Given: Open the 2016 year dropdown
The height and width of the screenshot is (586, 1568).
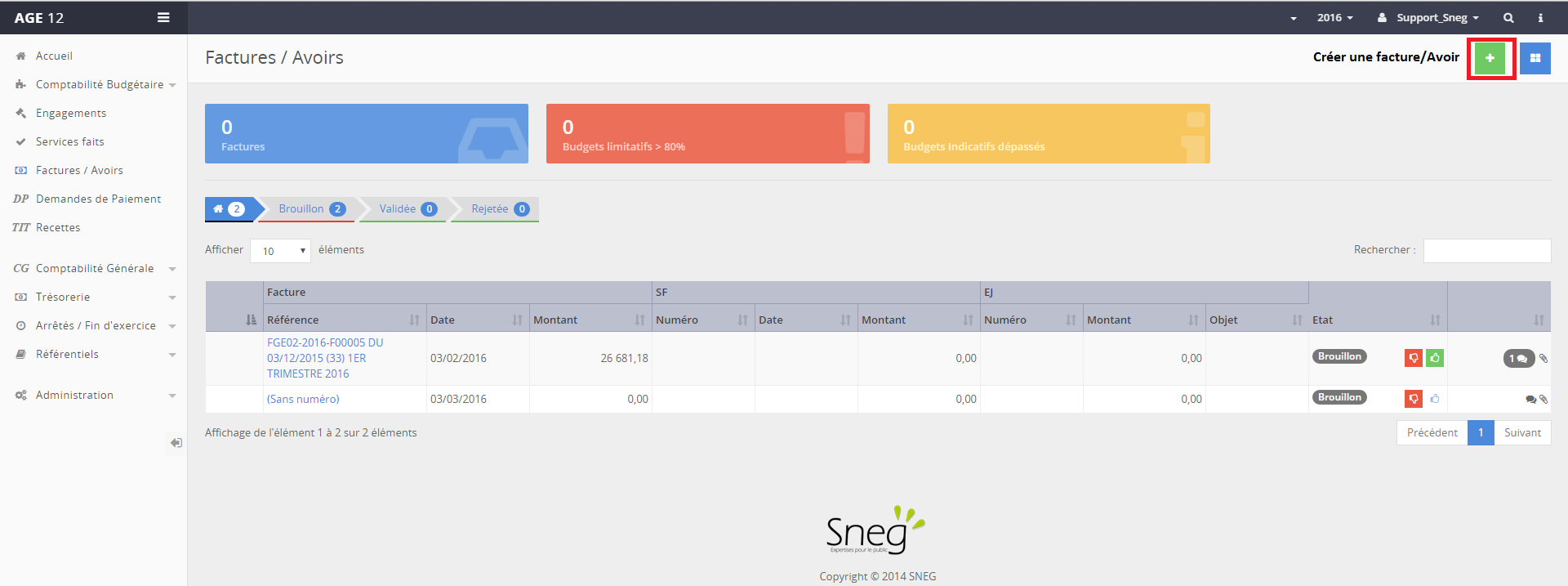Looking at the screenshot, I should tap(1334, 18).
